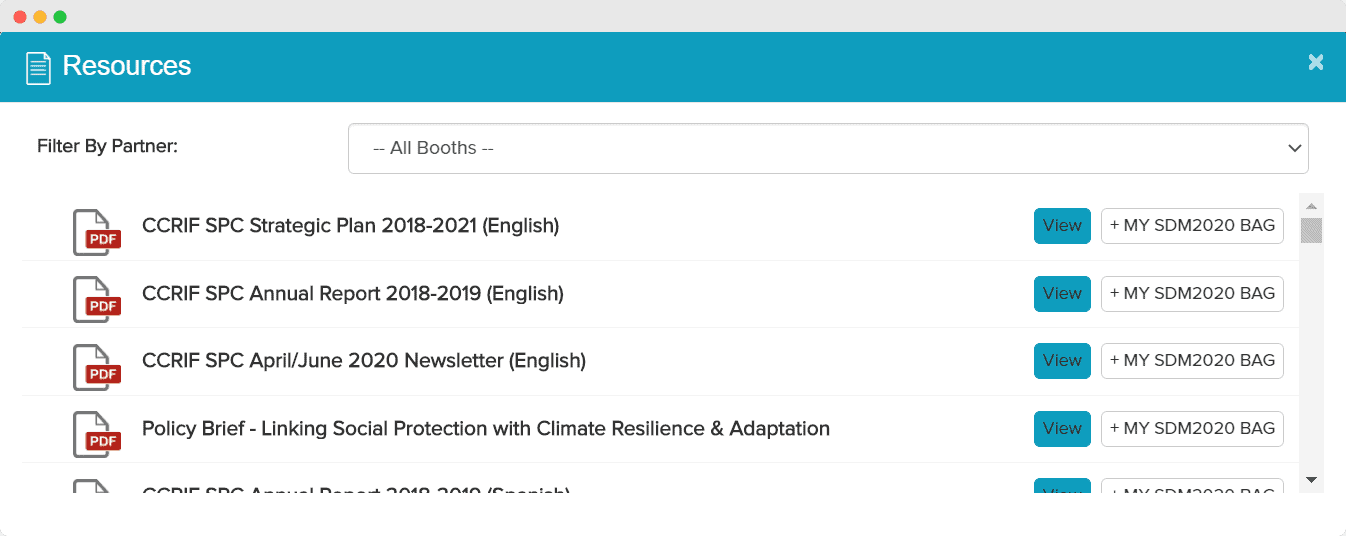Click PDF icon for April/June 2020 Newsletter
This screenshot has width=1346, height=536.
(97, 367)
